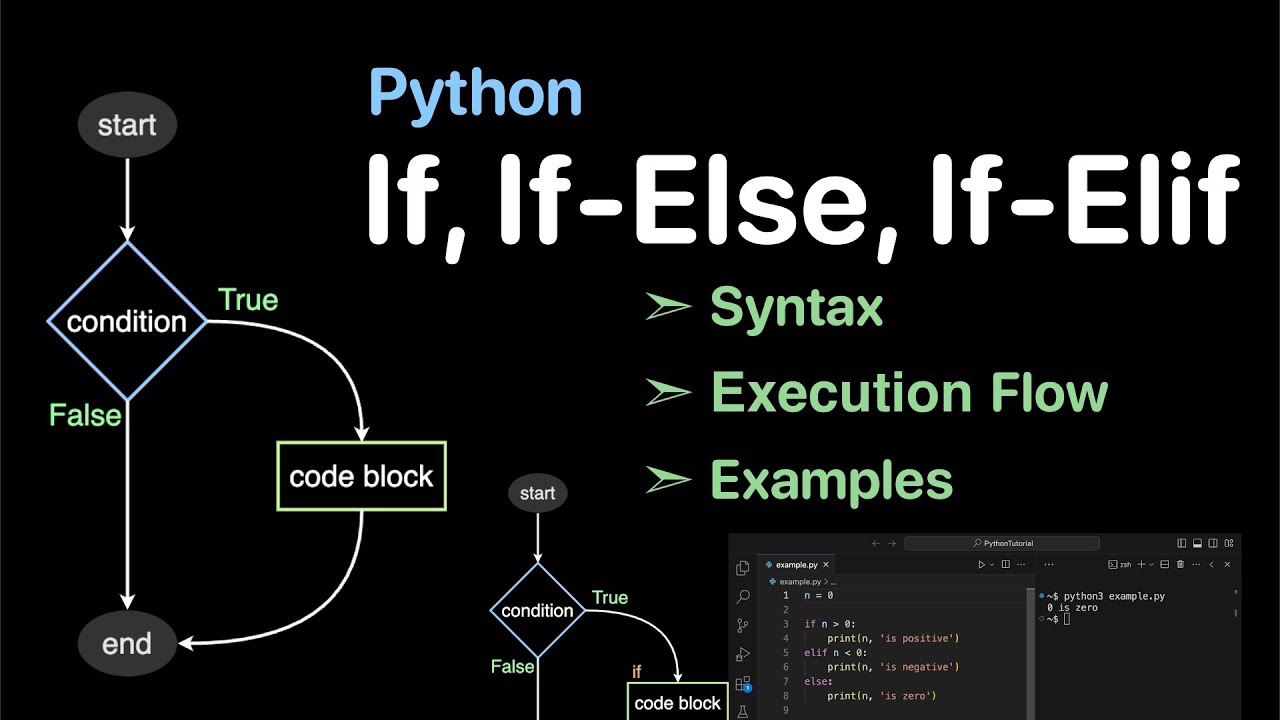
Task: Click the empty terminal prompt cursor
Action: coord(1067,620)
